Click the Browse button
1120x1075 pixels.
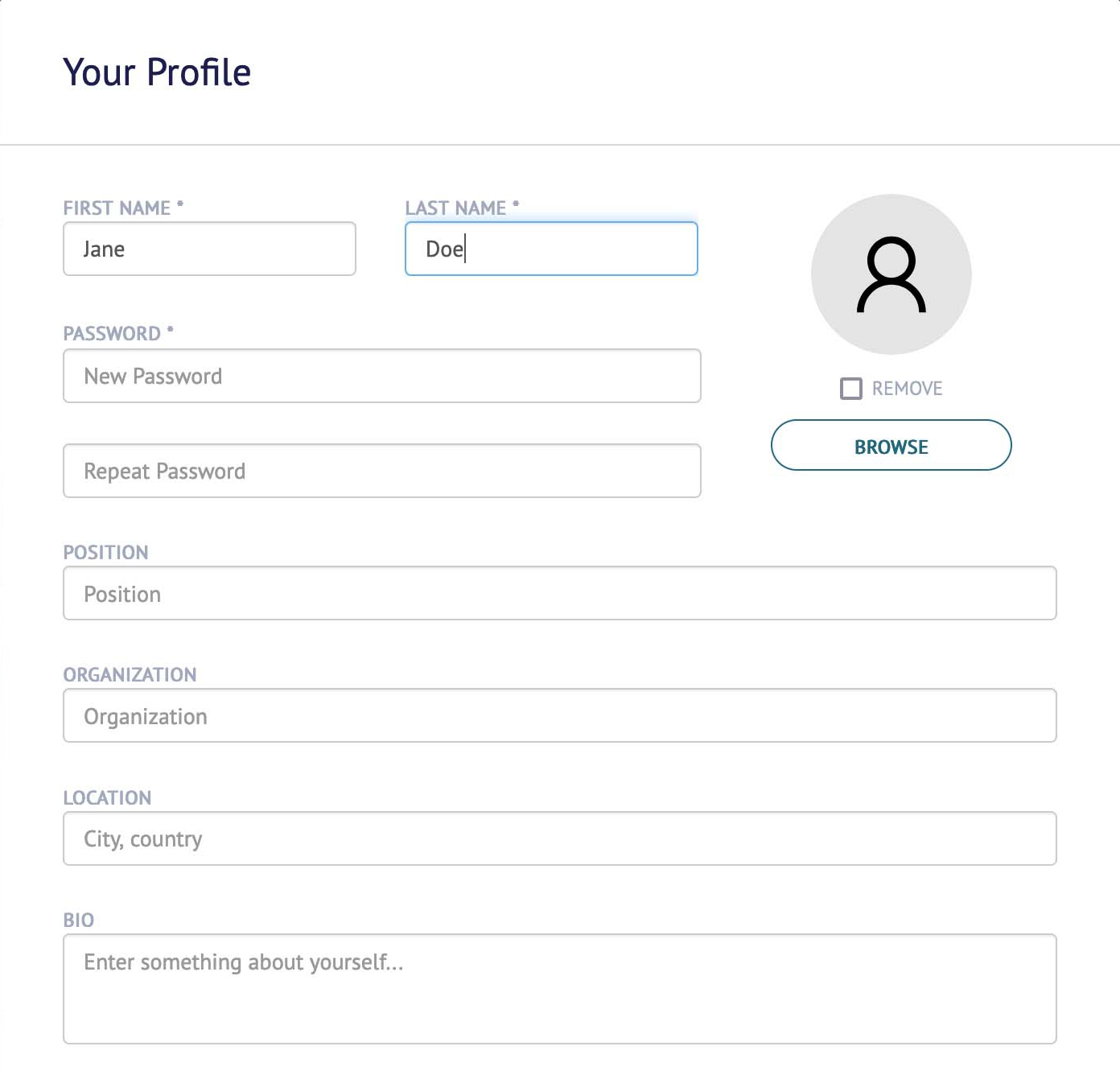(x=891, y=445)
